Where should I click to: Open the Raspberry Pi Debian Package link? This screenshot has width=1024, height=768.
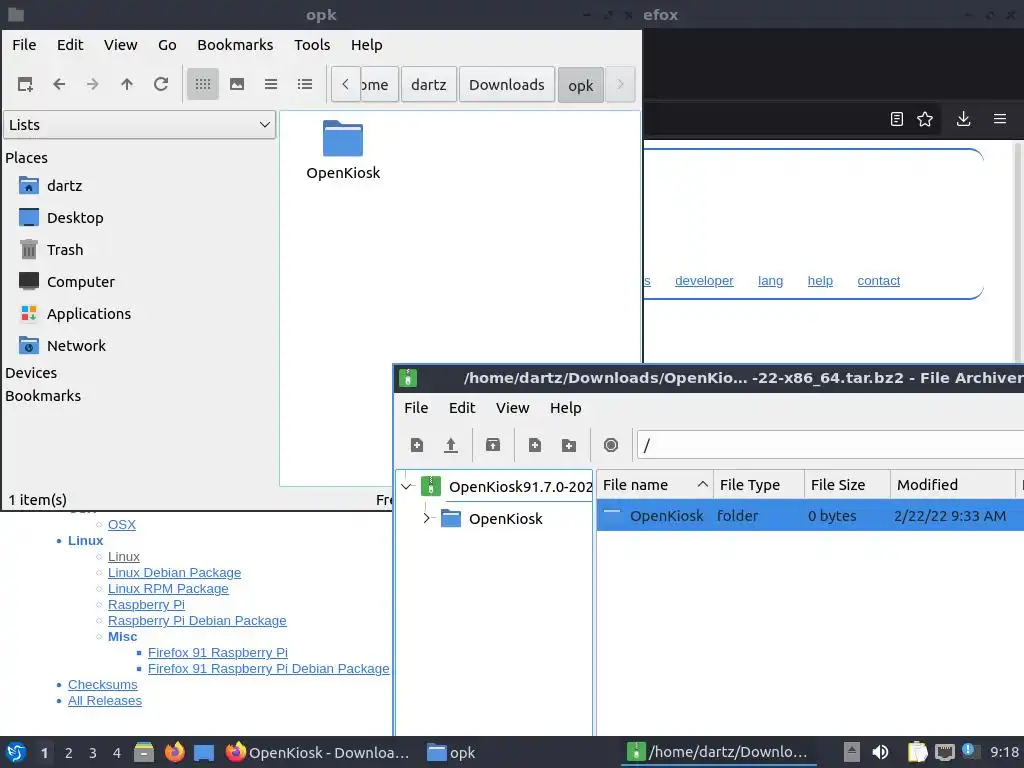click(197, 621)
